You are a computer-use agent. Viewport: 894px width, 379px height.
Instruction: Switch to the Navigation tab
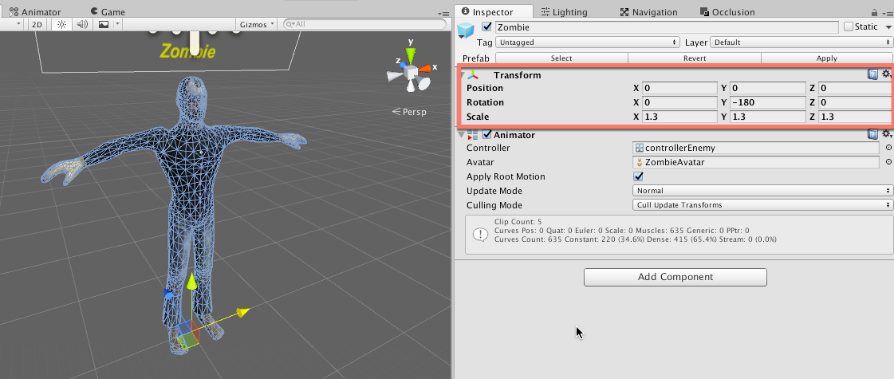coord(649,12)
